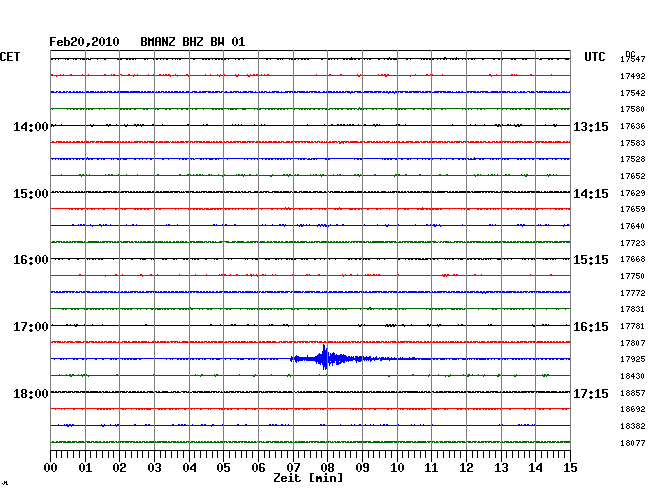This screenshot has width=650, height=494.
Task: Click the DC value "18382"
Action: coord(633,426)
